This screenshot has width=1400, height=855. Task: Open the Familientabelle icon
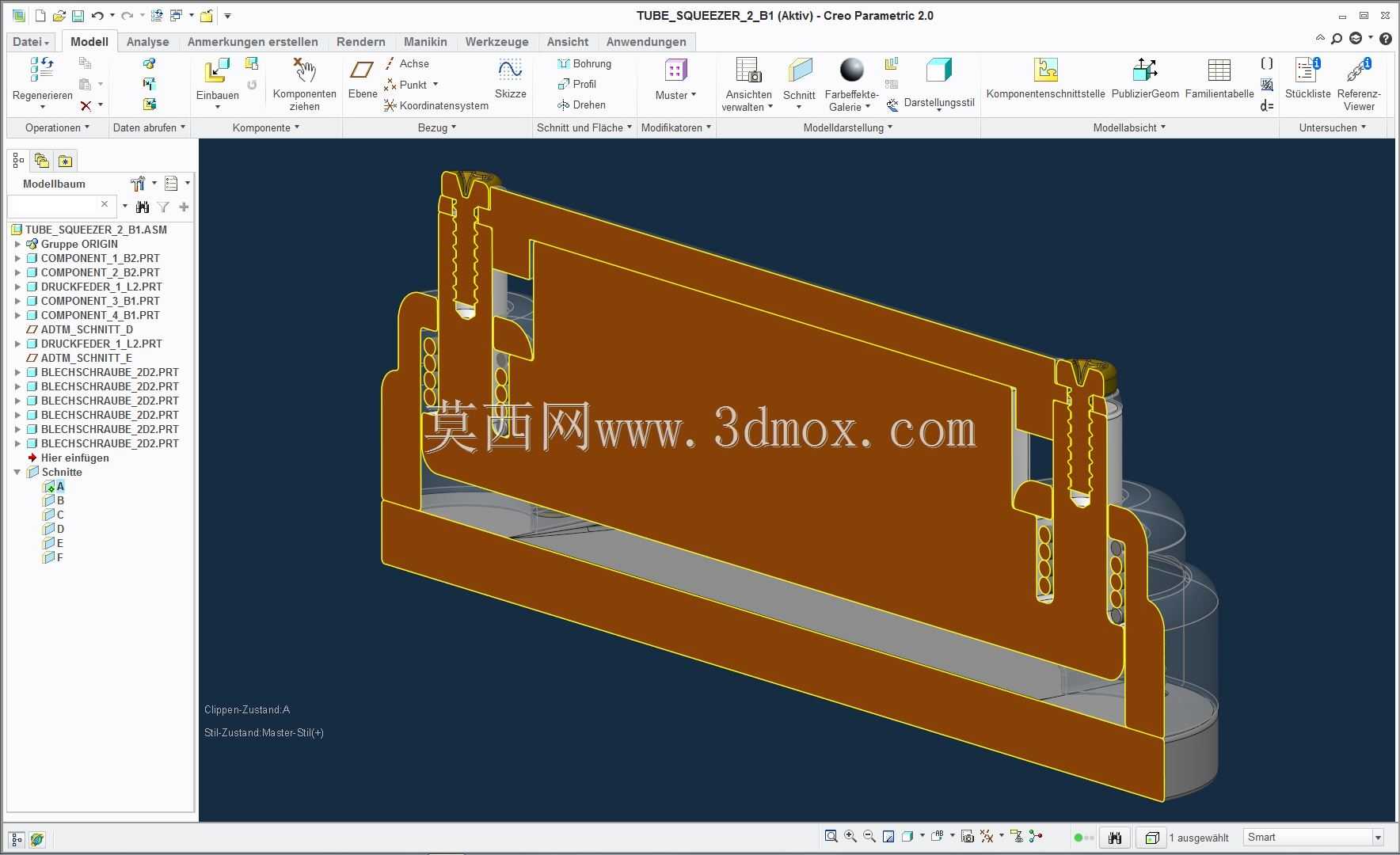[1219, 70]
